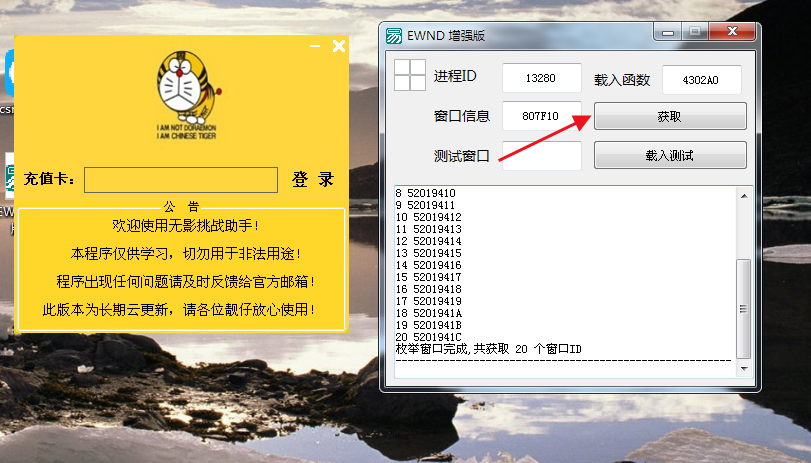Close the yellow login window
This screenshot has width=811, height=463.
point(339,46)
